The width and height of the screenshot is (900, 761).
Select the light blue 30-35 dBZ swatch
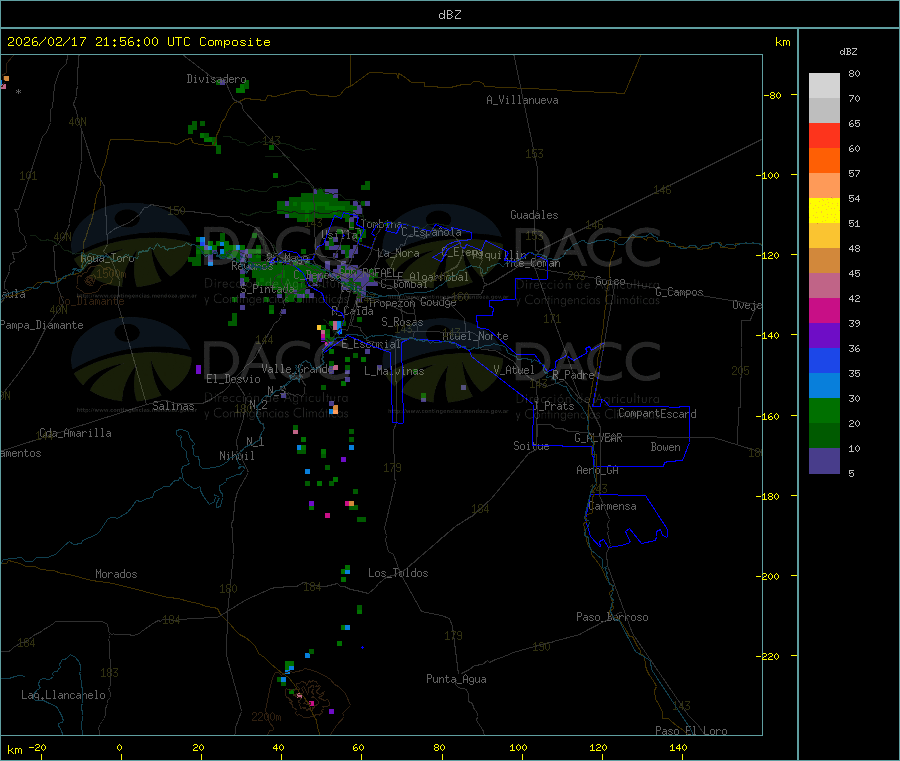click(x=824, y=386)
